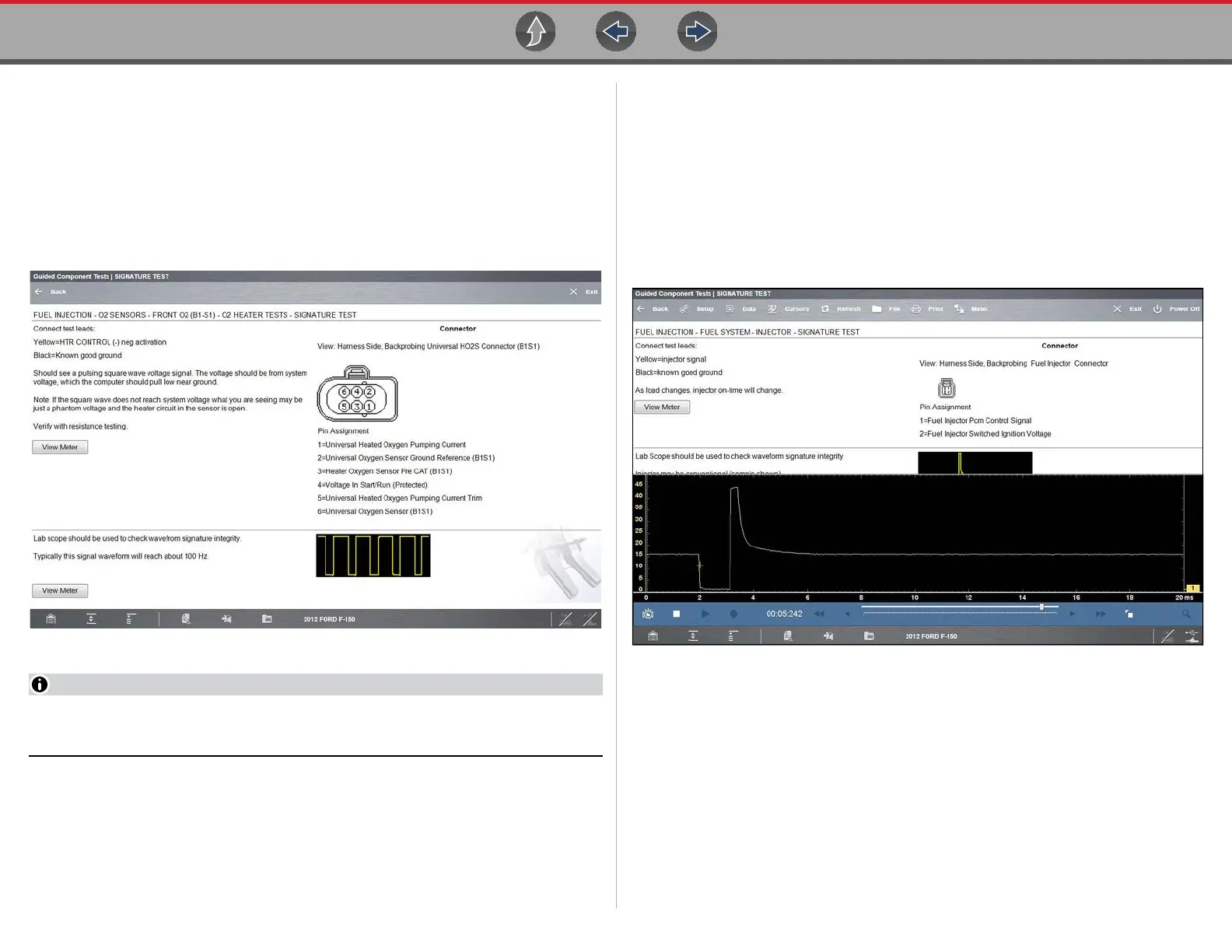The image size is (1232, 952).
Task: Open the injector sample waveform thumbnail
Action: tap(975, 463)
